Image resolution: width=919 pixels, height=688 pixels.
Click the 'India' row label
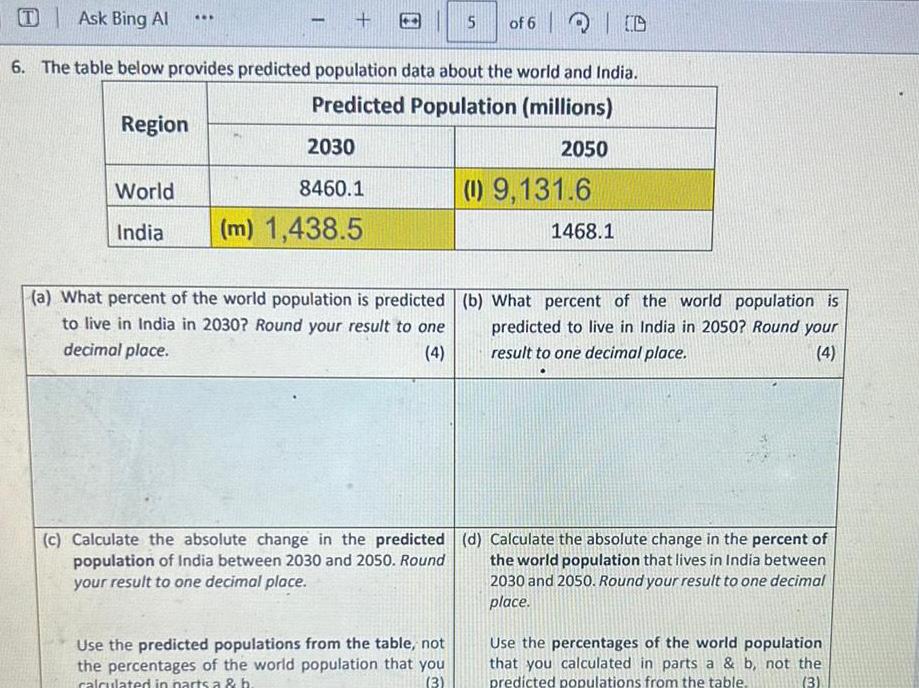(140, 232)
